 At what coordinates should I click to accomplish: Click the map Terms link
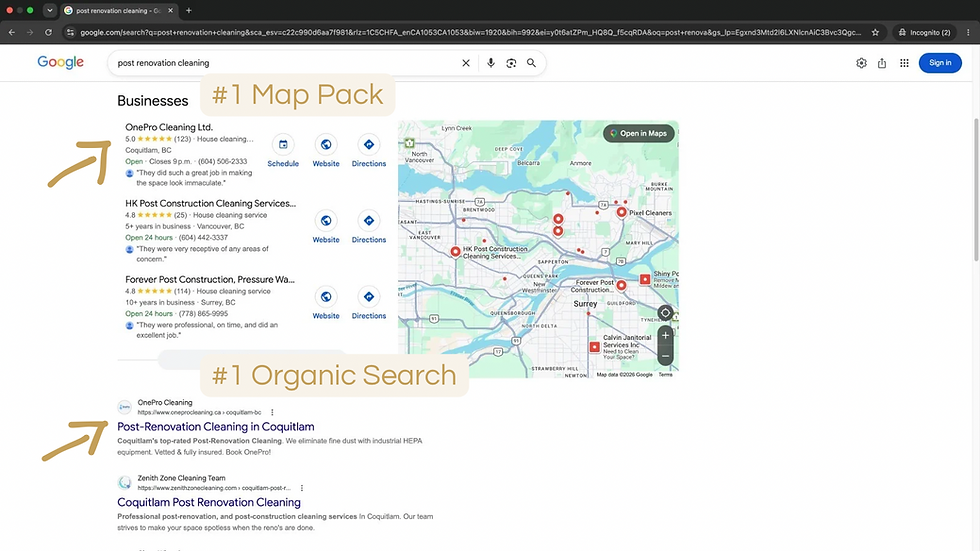666,375
